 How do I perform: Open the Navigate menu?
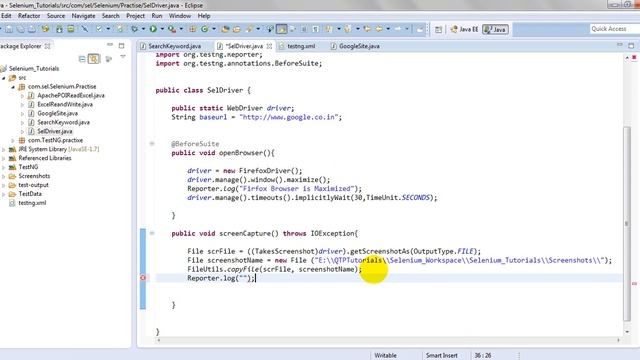click(x=83, y=16)
